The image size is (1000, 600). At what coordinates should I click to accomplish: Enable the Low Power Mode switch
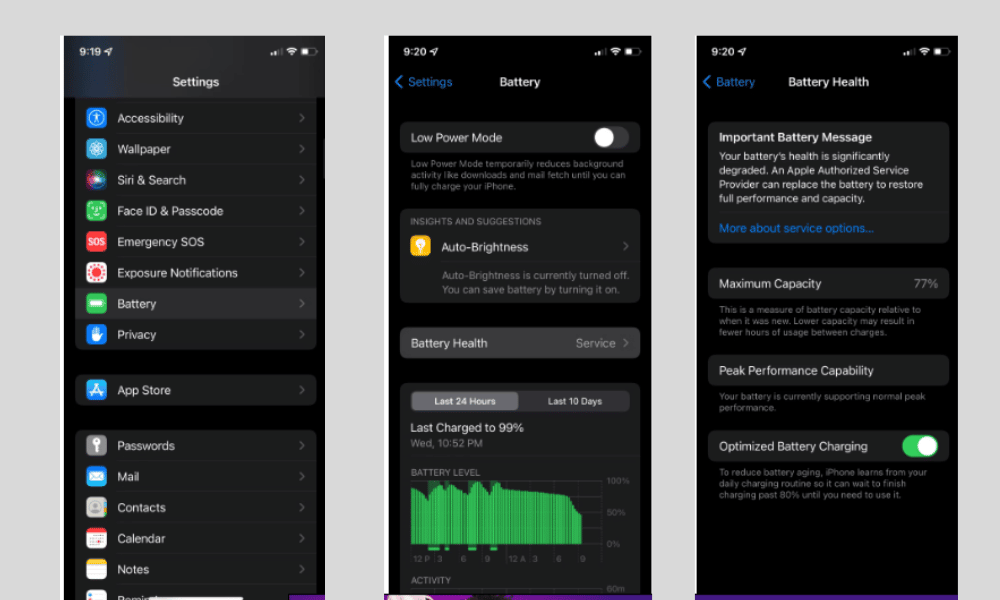(x=611, y=138)
